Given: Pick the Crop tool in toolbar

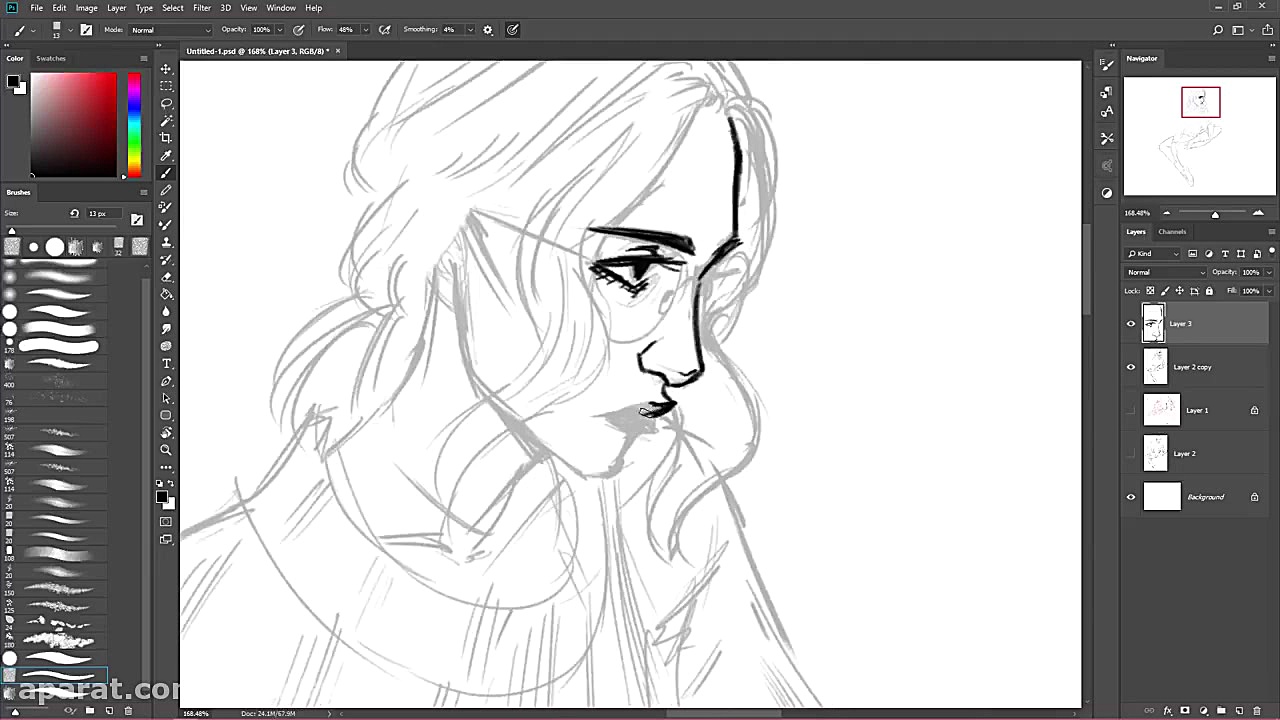Looking at the screenshot, I should [166, 138].
